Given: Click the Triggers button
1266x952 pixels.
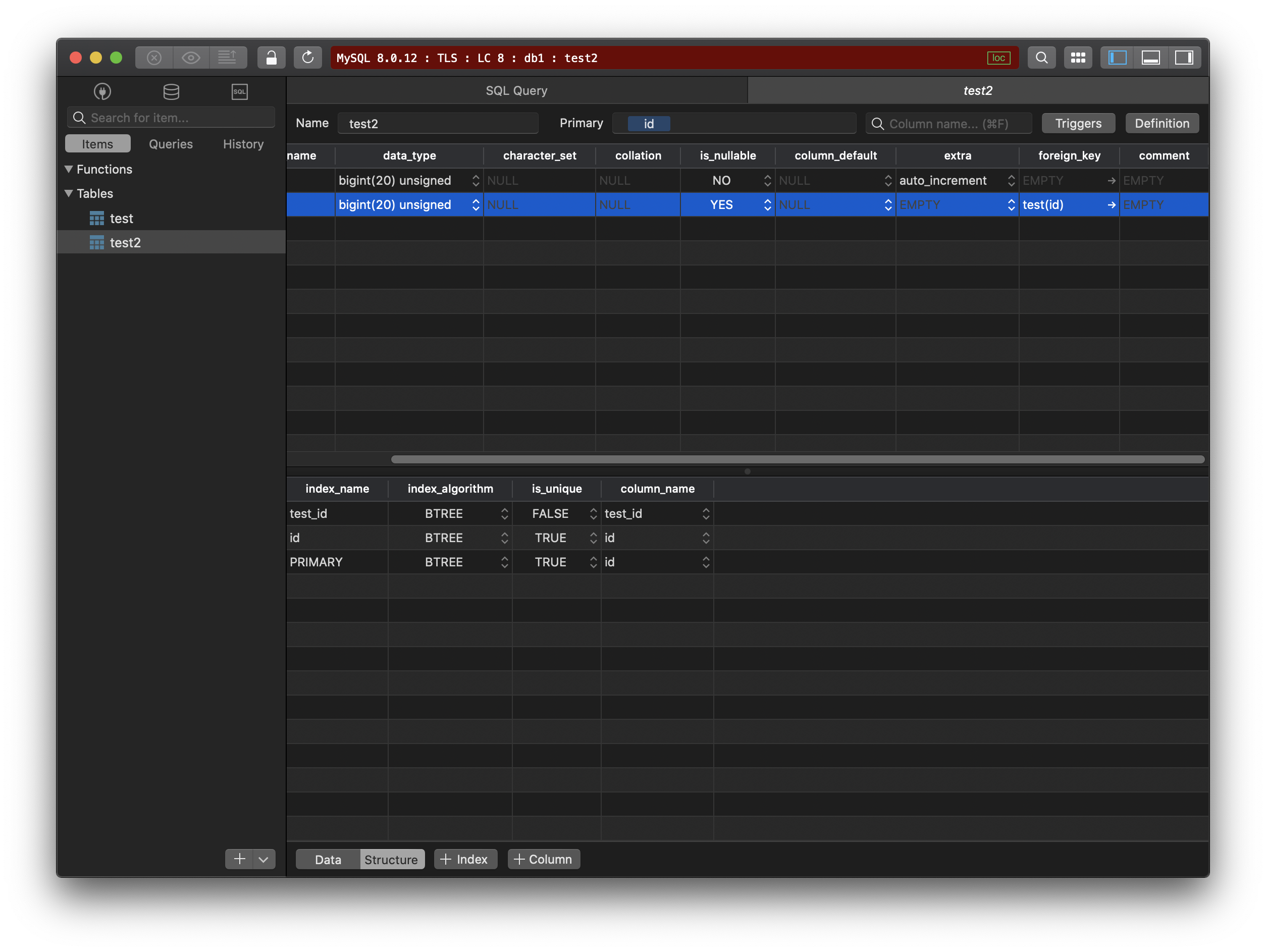Looking at the screenshot, I should pos(1078,123).
